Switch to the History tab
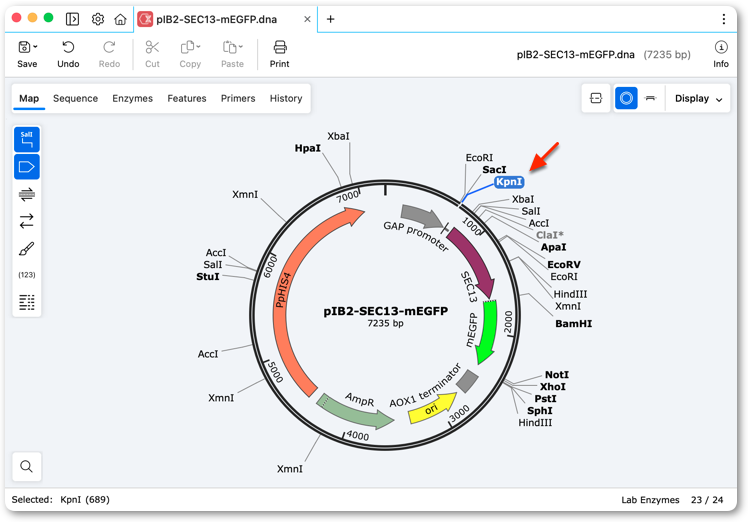Screen dimensions: 748x522 pos(286,98)
